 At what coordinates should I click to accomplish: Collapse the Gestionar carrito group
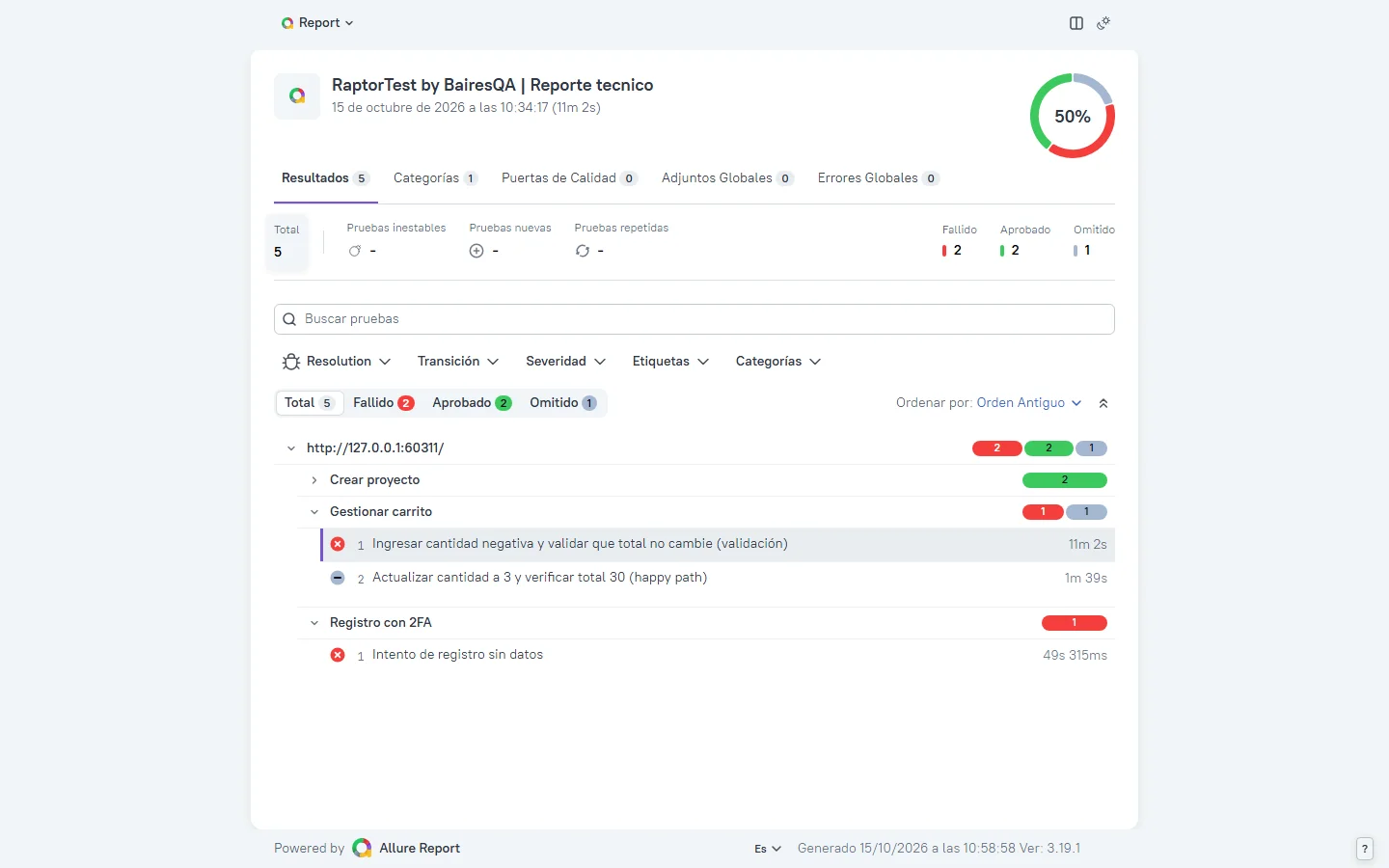click(x=314, y=512)
